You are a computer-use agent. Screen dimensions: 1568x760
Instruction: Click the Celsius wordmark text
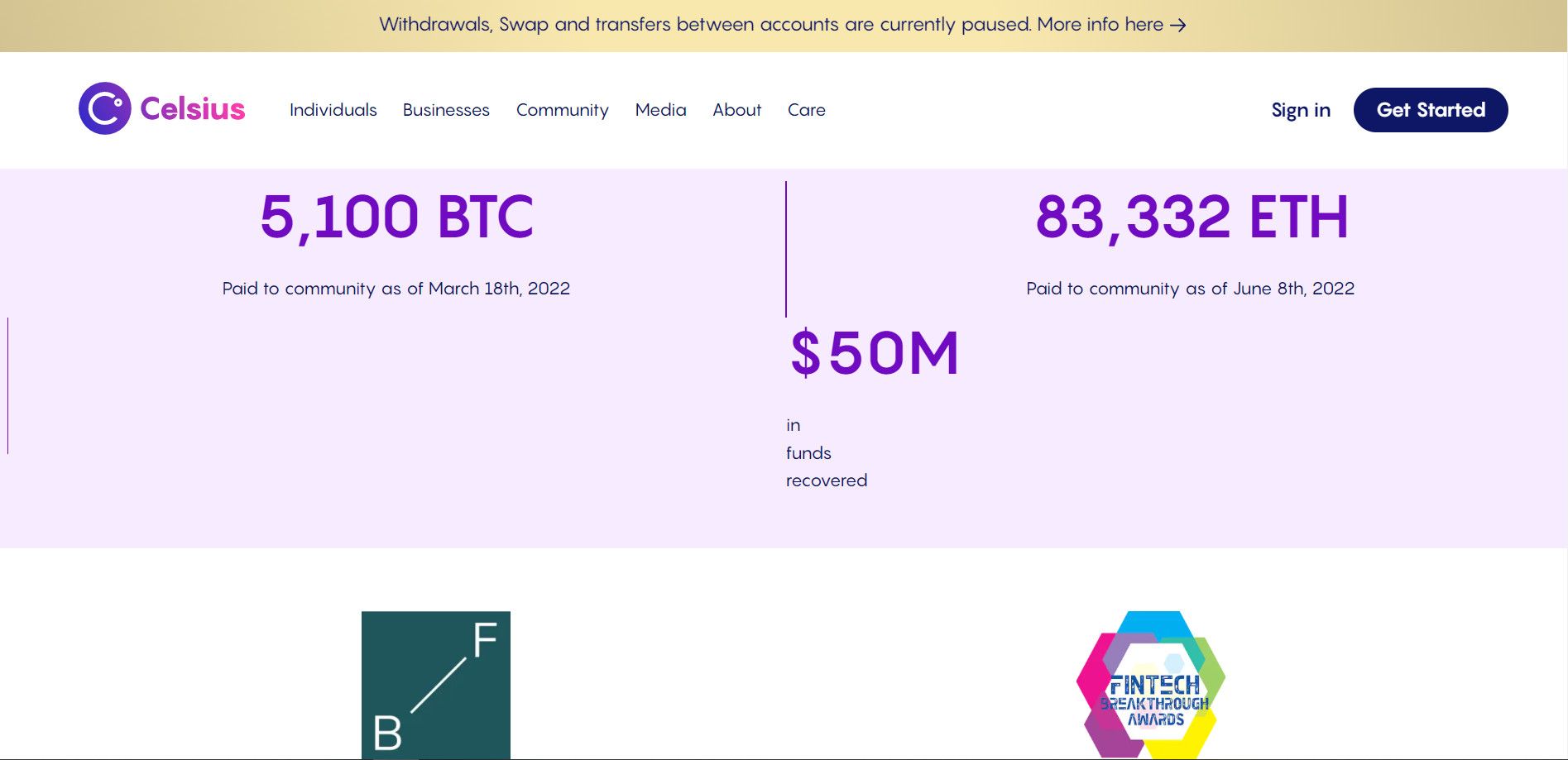193,109
